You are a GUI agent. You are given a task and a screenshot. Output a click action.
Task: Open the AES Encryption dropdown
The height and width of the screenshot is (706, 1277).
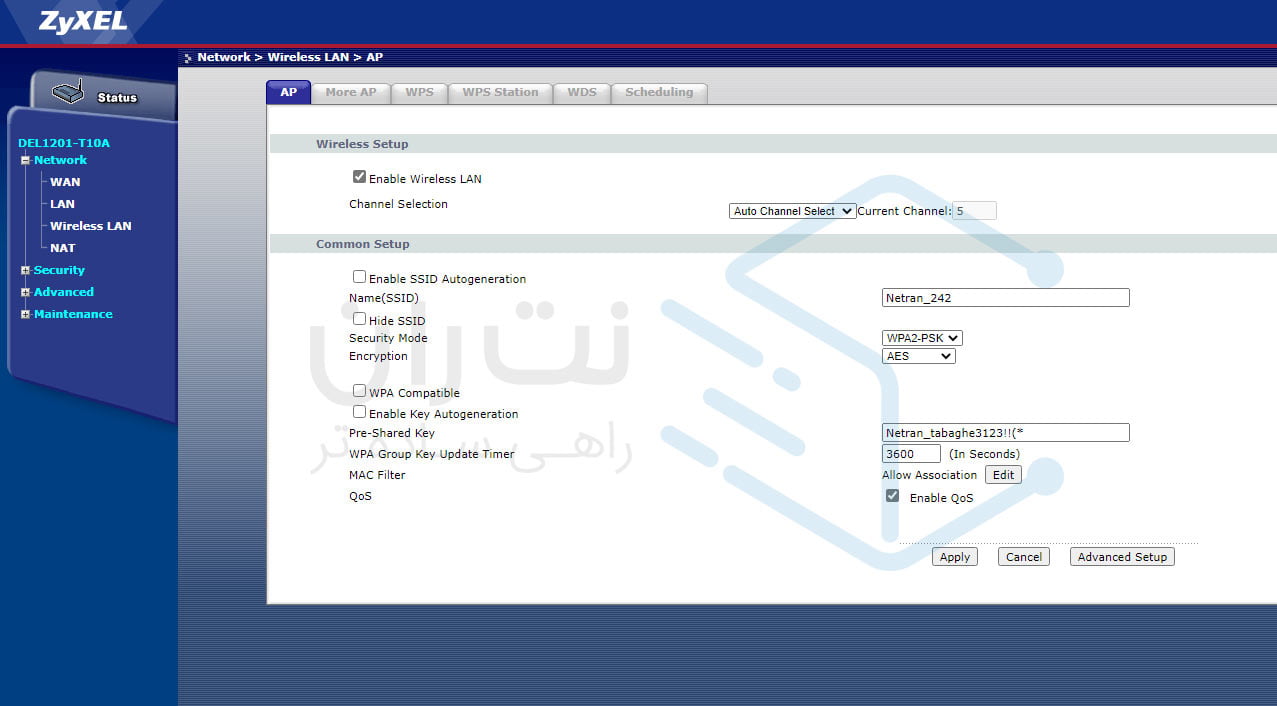click(x=918, y=356)
